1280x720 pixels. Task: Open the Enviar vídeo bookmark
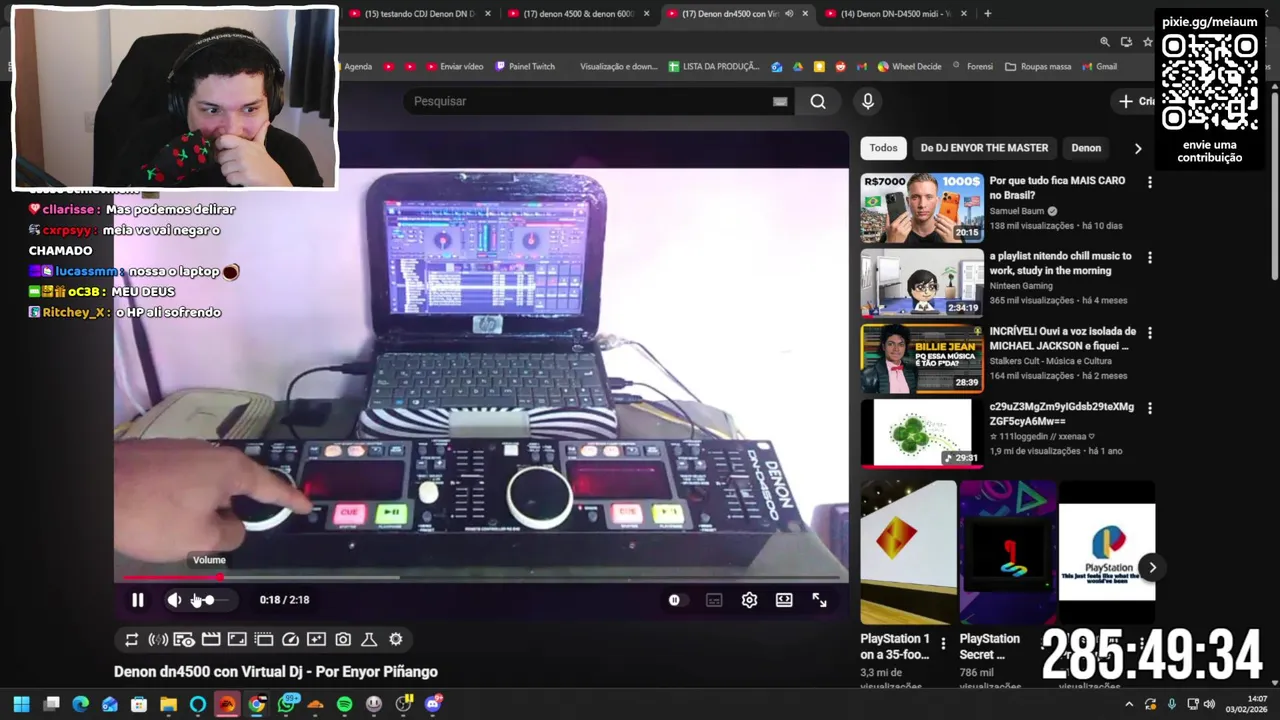(455, 67)
